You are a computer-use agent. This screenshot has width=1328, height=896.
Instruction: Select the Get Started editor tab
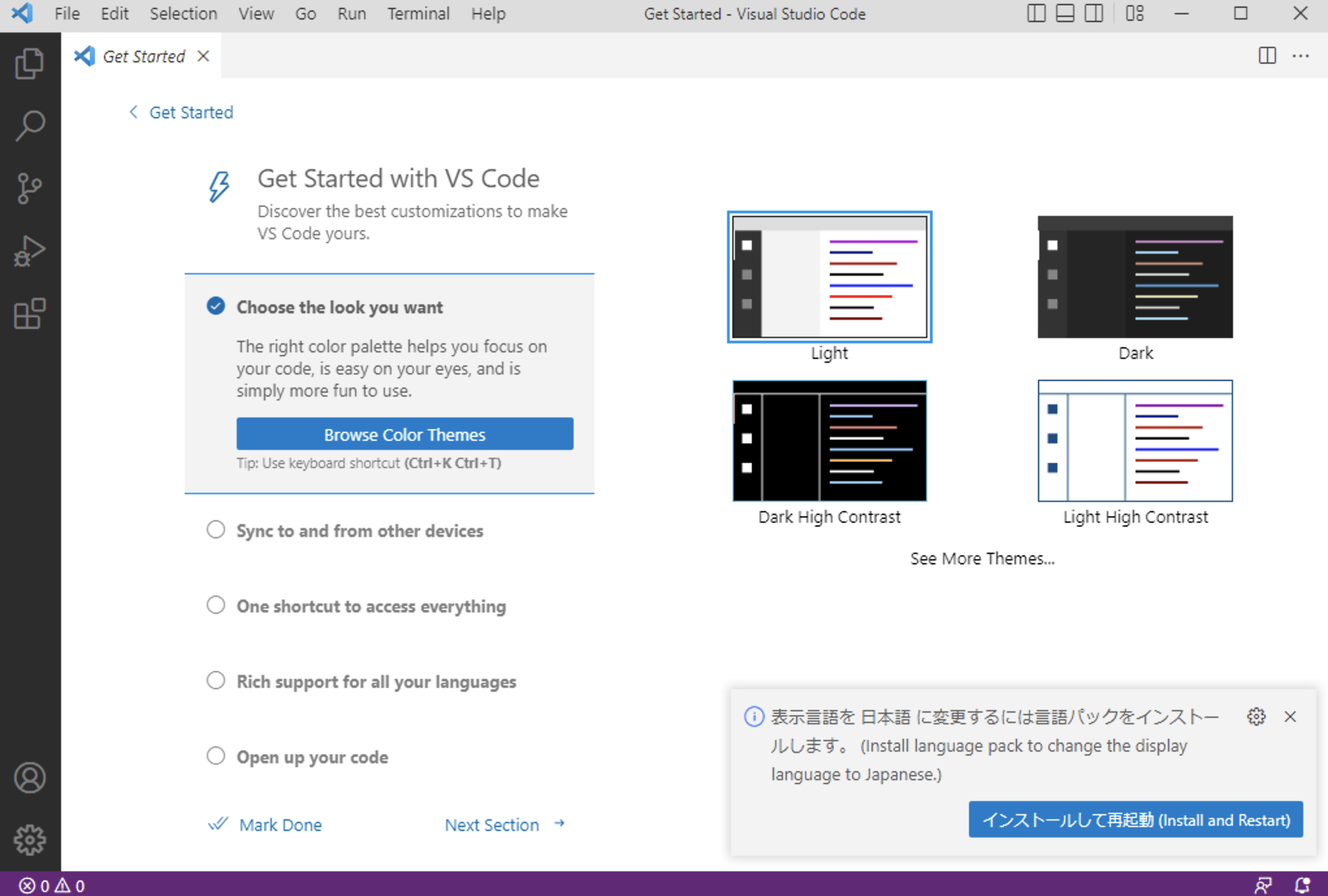click(142, 56)
